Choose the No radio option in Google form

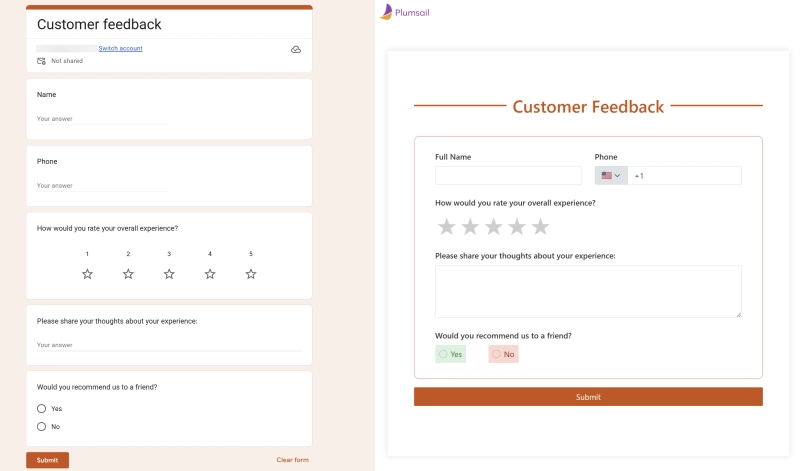pyautogui.click(x=41, y=426)
